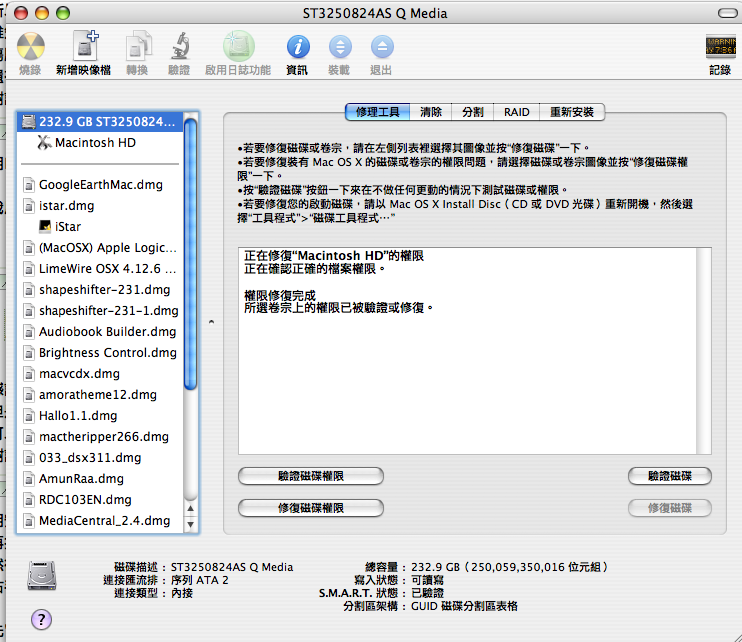Select the iStar mounted volume
Screen dimensions: 742x642
[100, 227]
